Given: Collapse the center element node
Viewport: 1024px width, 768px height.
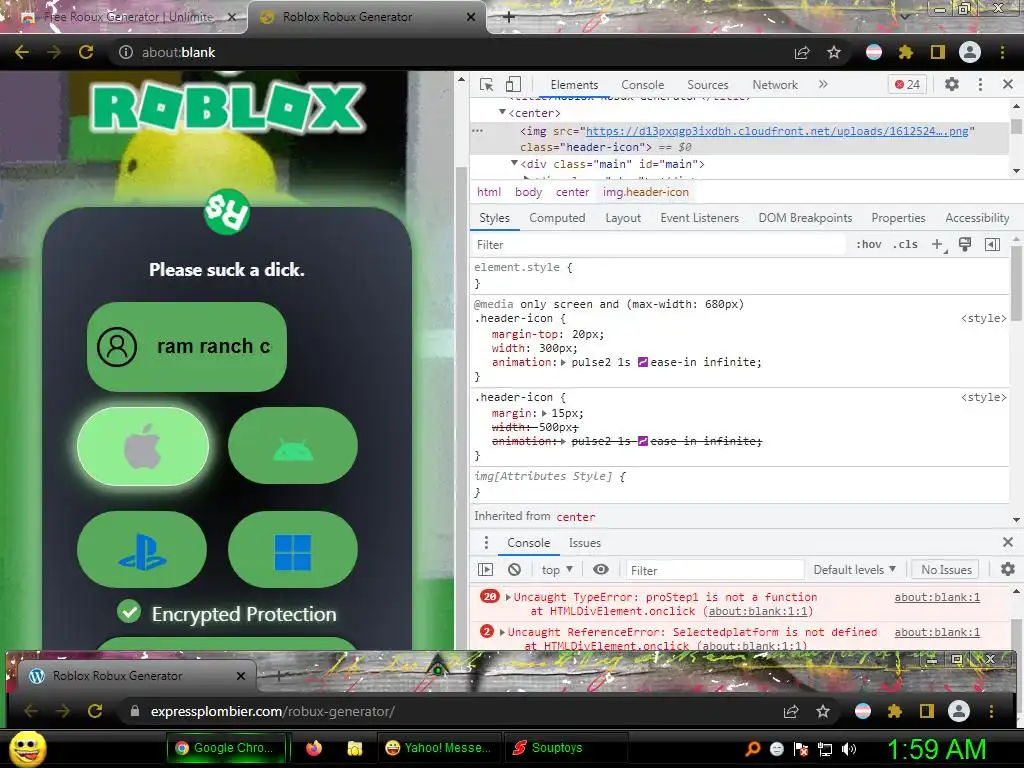Looking at the screenshot, I should tap(502, 112).
